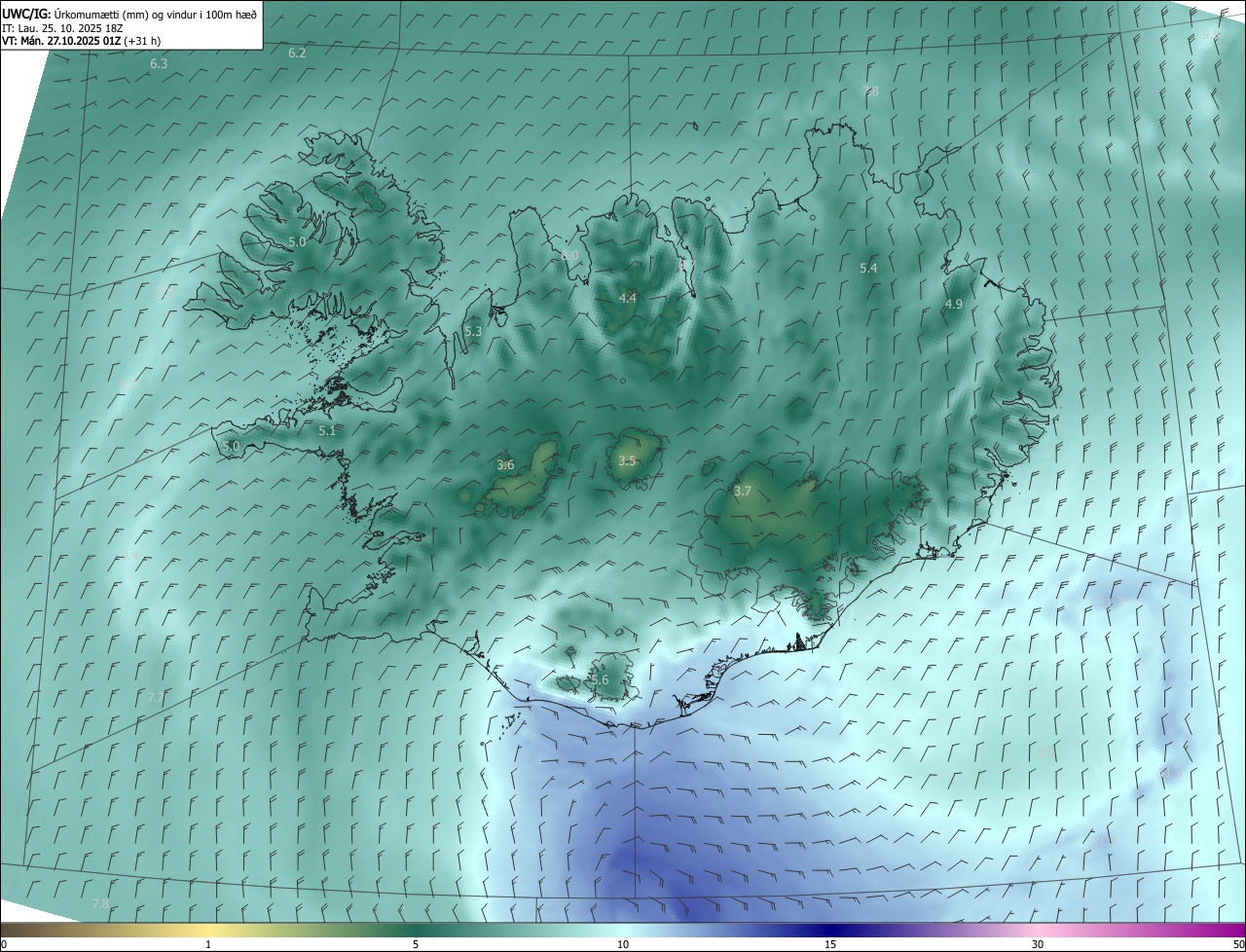Click the 'VT: Mán. 27.10.2025 01Z (+31 h)' line
This screenshot has width=1246, height=952.
(82, 41)
